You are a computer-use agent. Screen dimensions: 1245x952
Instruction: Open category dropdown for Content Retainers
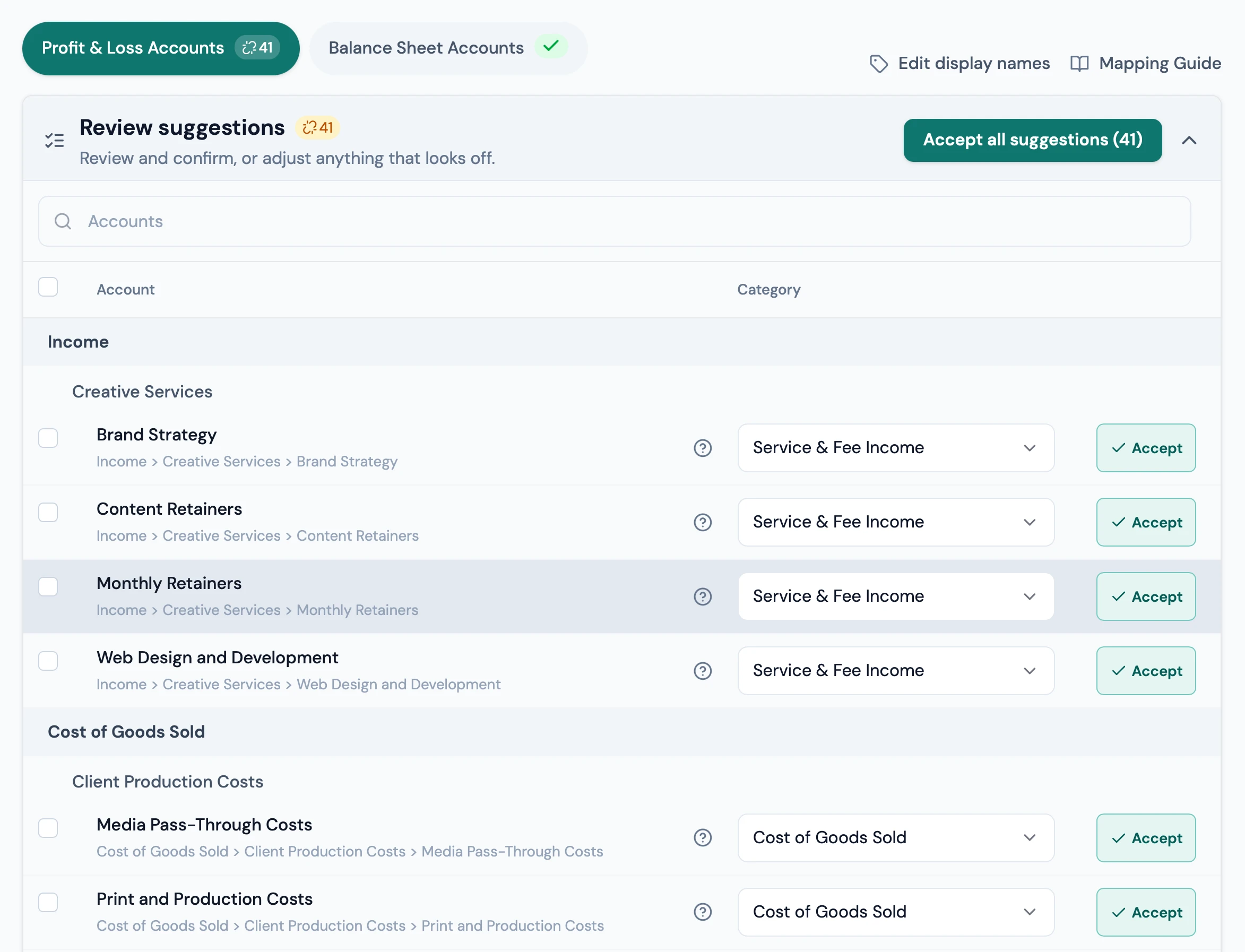click(895, 522)
